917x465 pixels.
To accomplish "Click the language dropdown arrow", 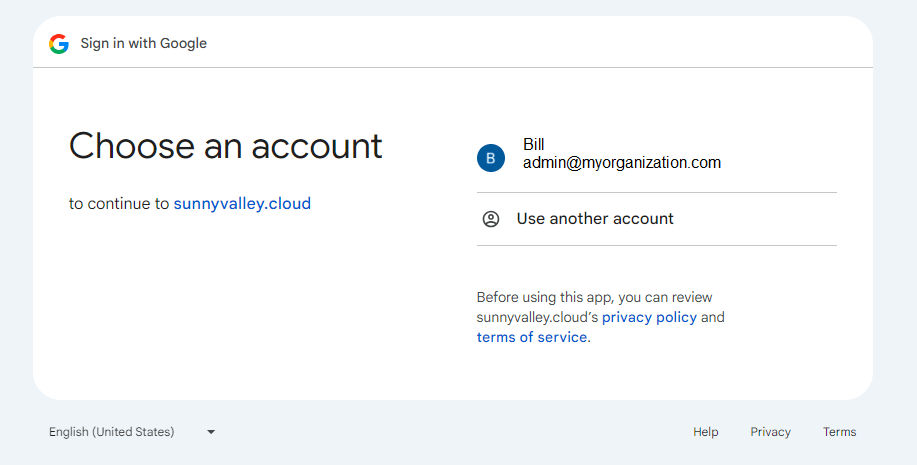I will (211, 432).
